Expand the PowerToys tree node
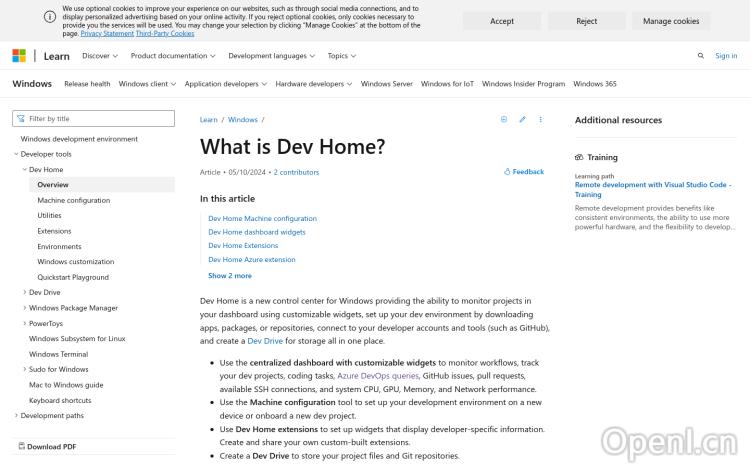 pyautogui.click(x=24, y=323)
